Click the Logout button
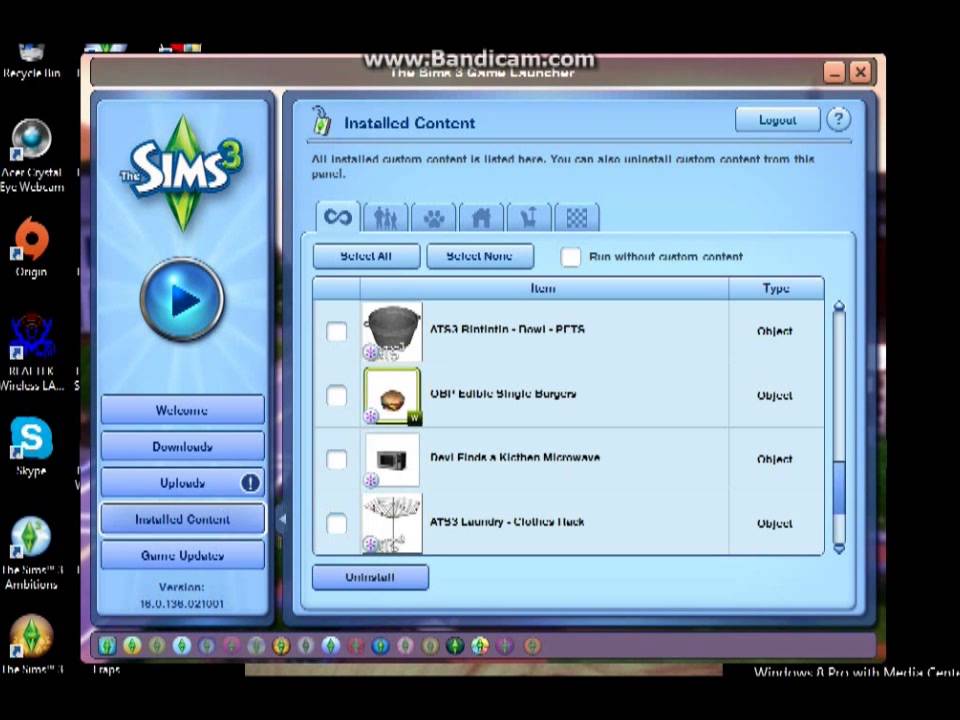The height and width of the screenshot is (720, 960). coord(778,119)
